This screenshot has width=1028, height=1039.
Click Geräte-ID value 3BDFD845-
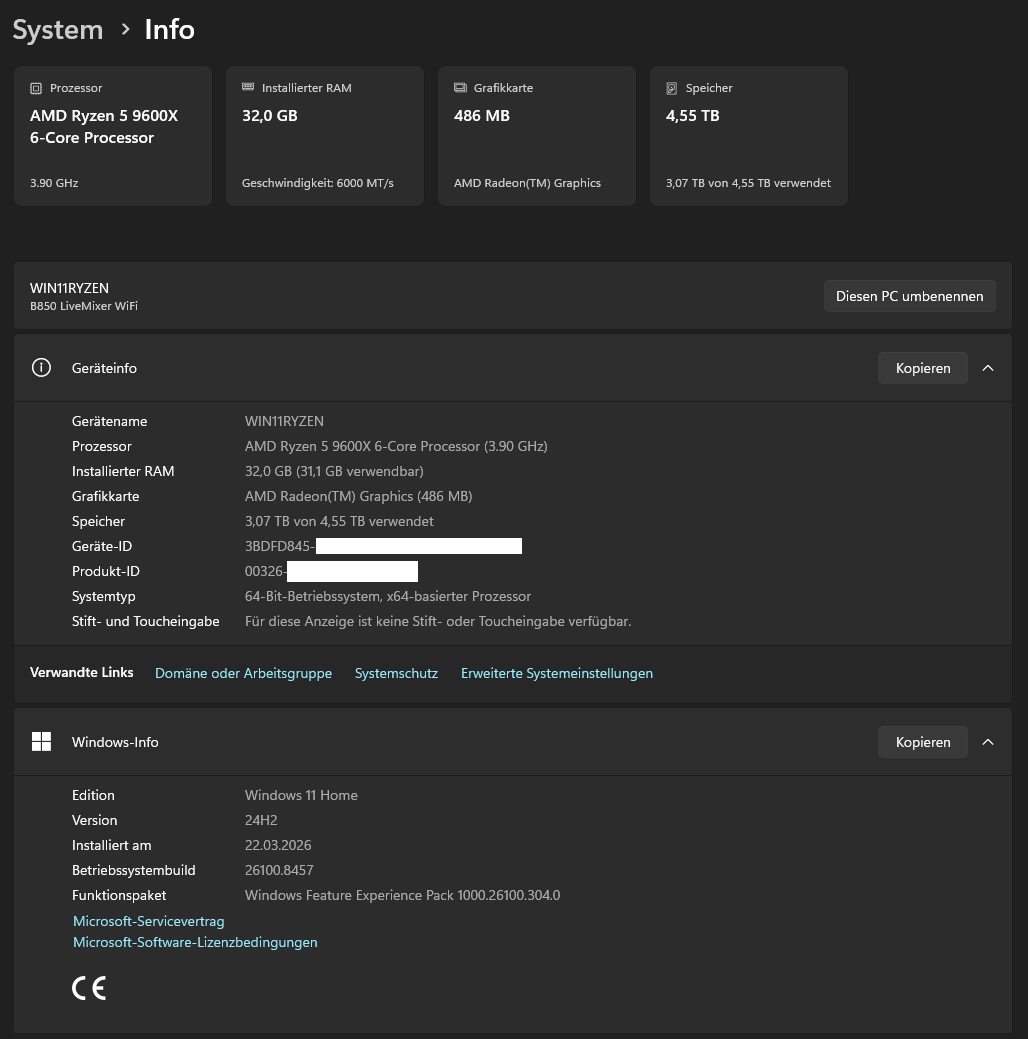pos(280,547)
